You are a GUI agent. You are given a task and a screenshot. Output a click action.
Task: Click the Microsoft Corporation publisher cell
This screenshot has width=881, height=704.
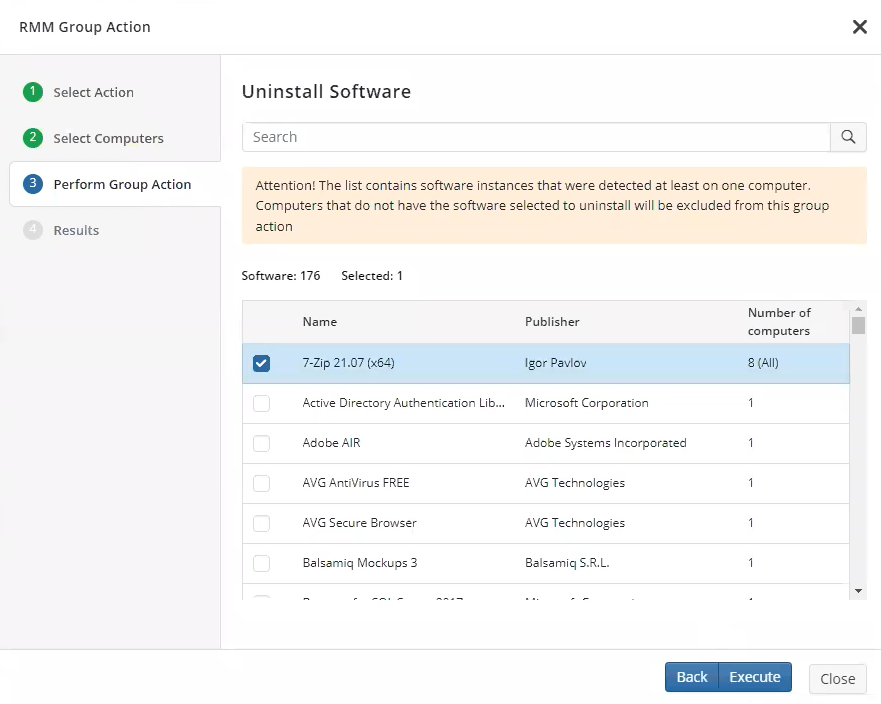click(587, 403)
